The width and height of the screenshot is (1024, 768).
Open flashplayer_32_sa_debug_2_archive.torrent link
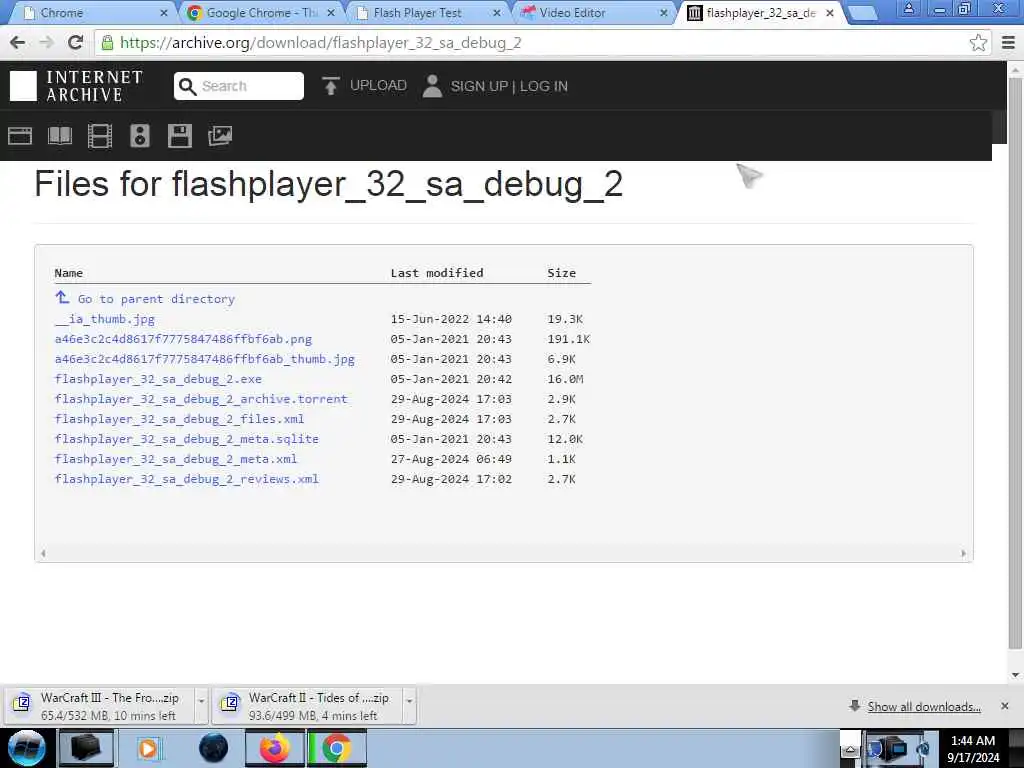tap(201, 398)
